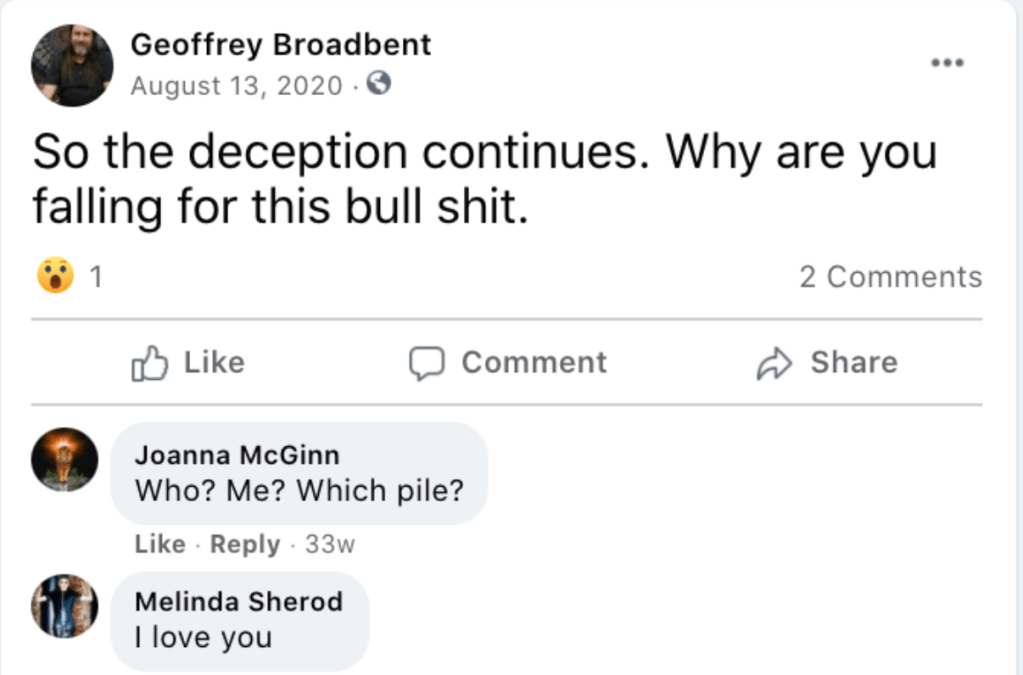Open Melinda Sherod's profile name
Screen dimensions: 1023x675
(238, 602)
